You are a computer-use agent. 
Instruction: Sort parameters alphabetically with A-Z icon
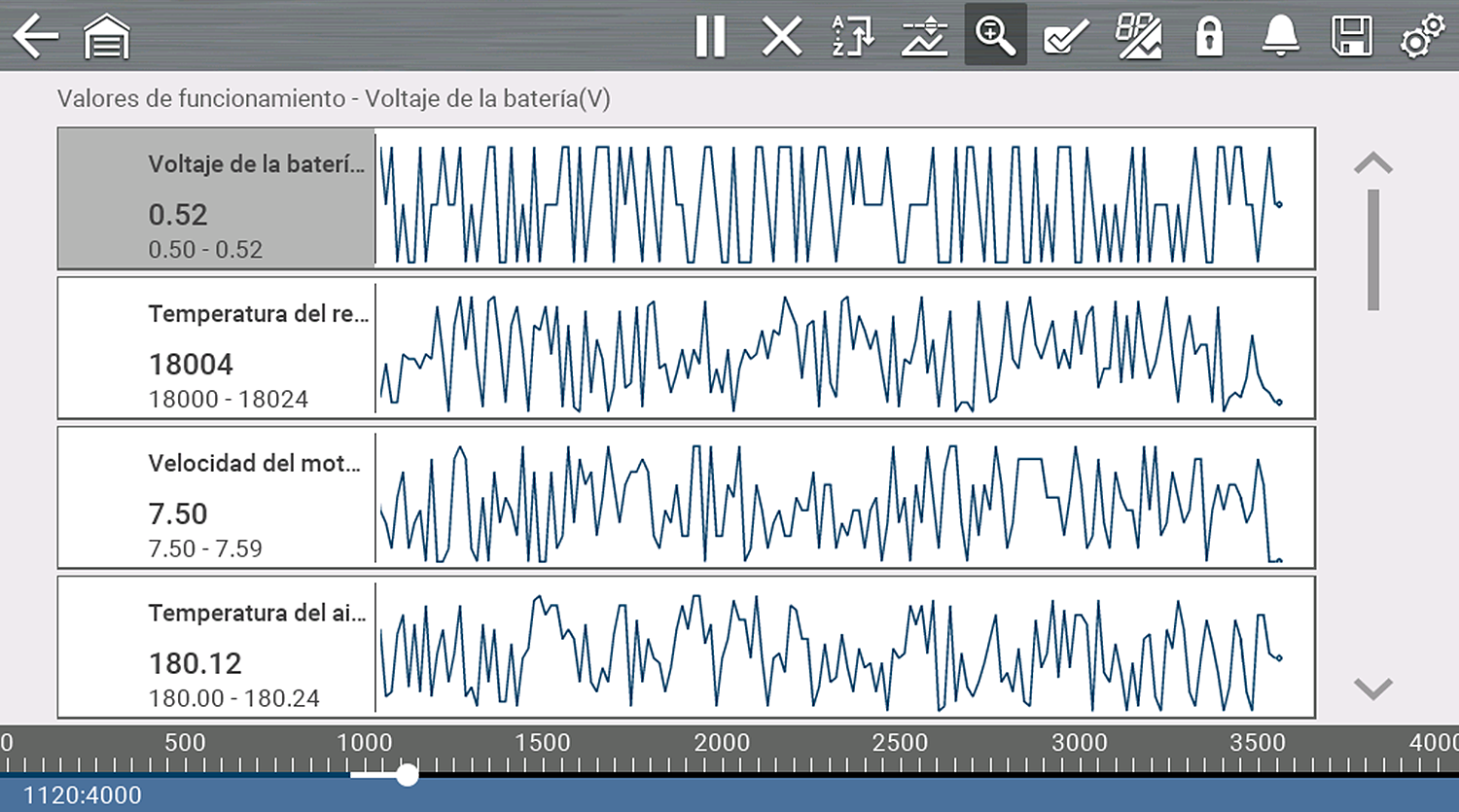(853, 37)
